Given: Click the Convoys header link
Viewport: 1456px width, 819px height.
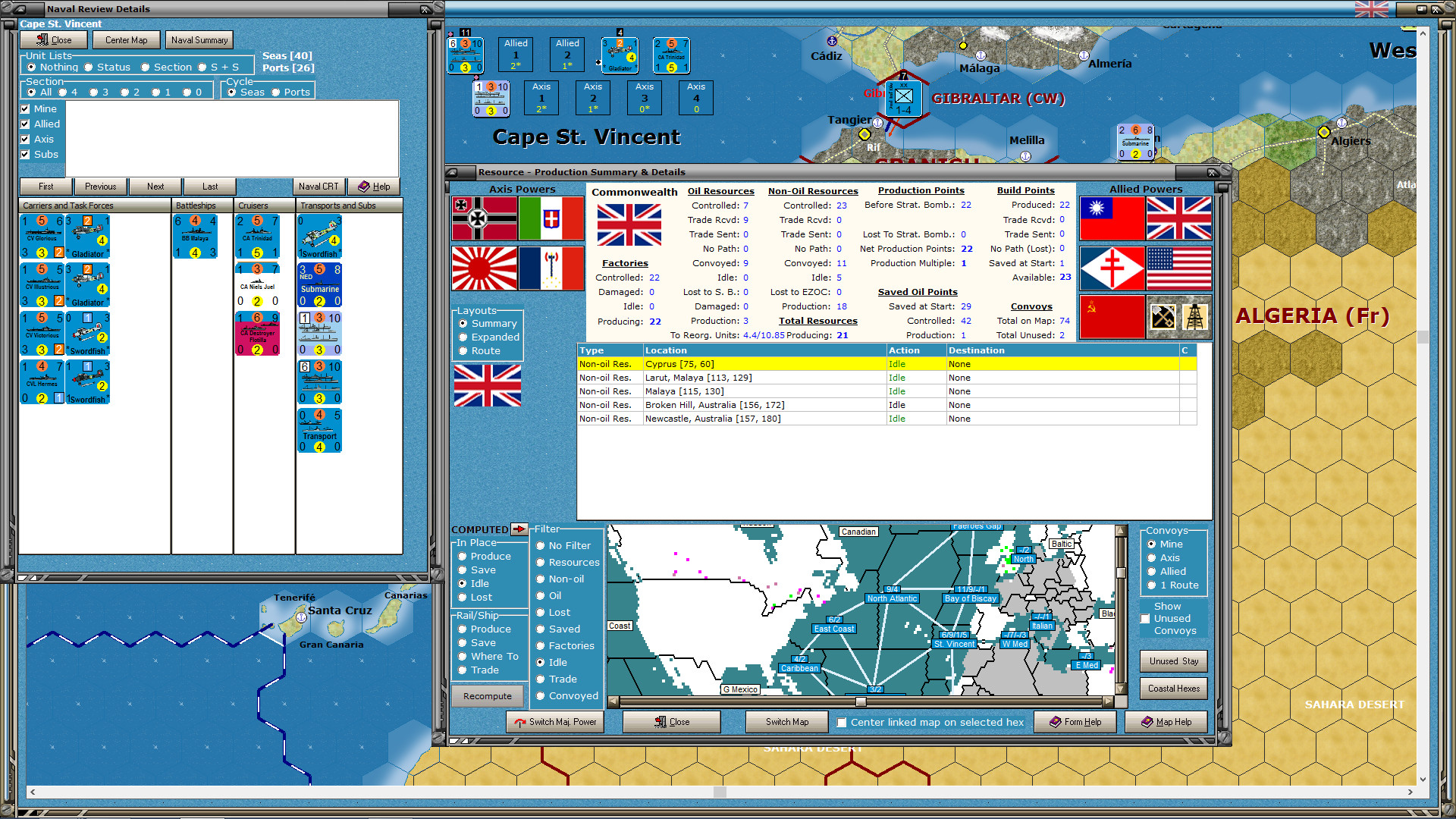Looking at the screenshot, I should pos(1031,306).
